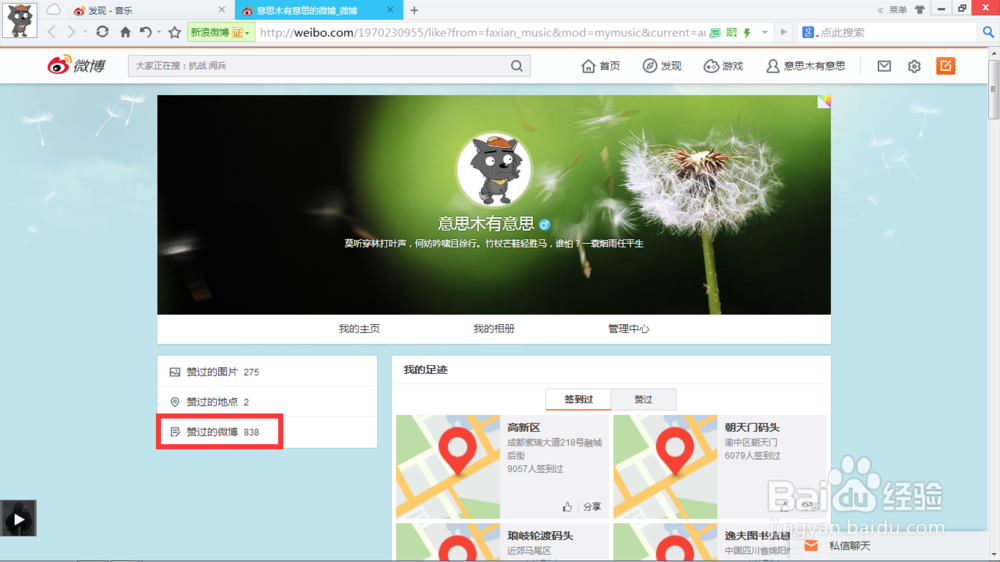Select the 签到过 tab
The image size is (1000, 562).
(578, 399)
